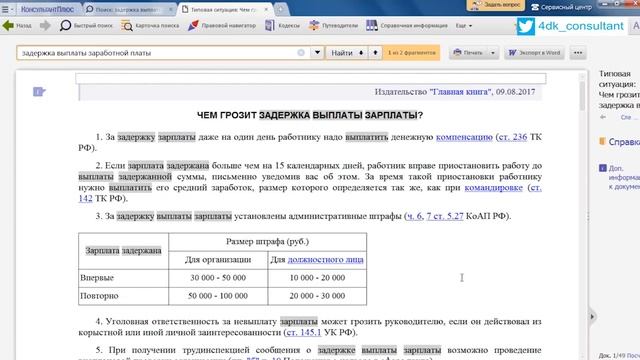Expand the search history dropdown arrow
Screen dimensions: 640x360
coord(317,53)
